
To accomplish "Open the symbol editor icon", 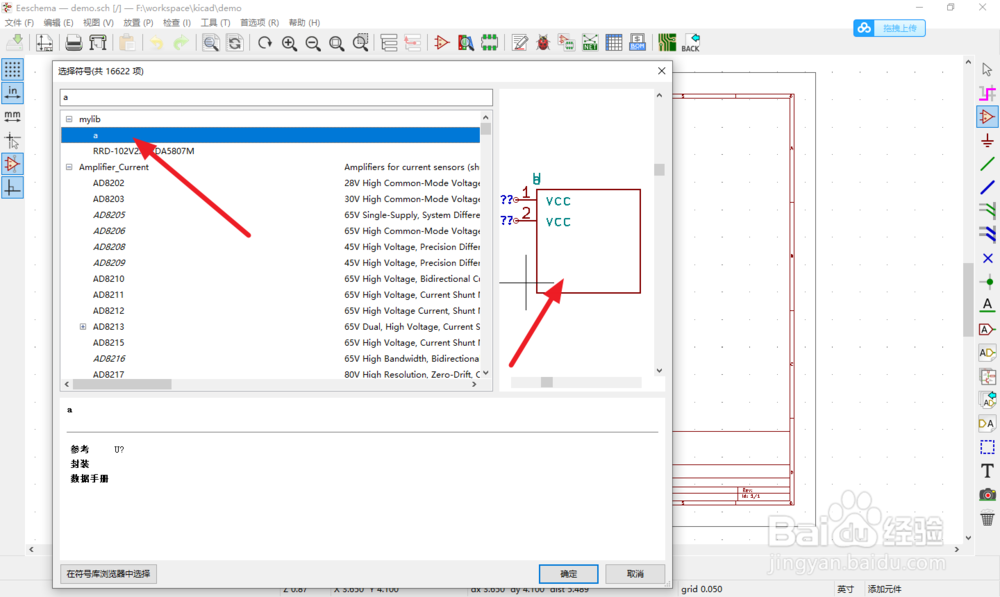I will (441, 43).
